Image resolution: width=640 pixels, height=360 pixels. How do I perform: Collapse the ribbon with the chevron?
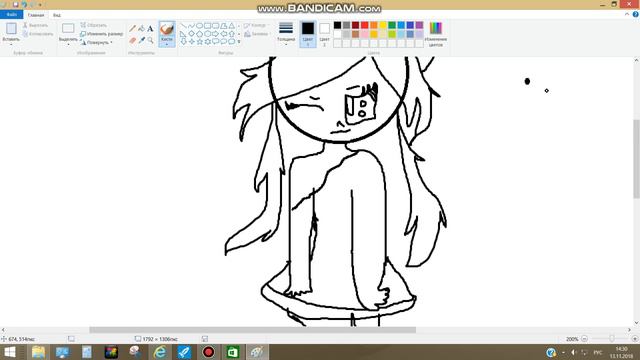pyautogui.click(x=627, y=14)
